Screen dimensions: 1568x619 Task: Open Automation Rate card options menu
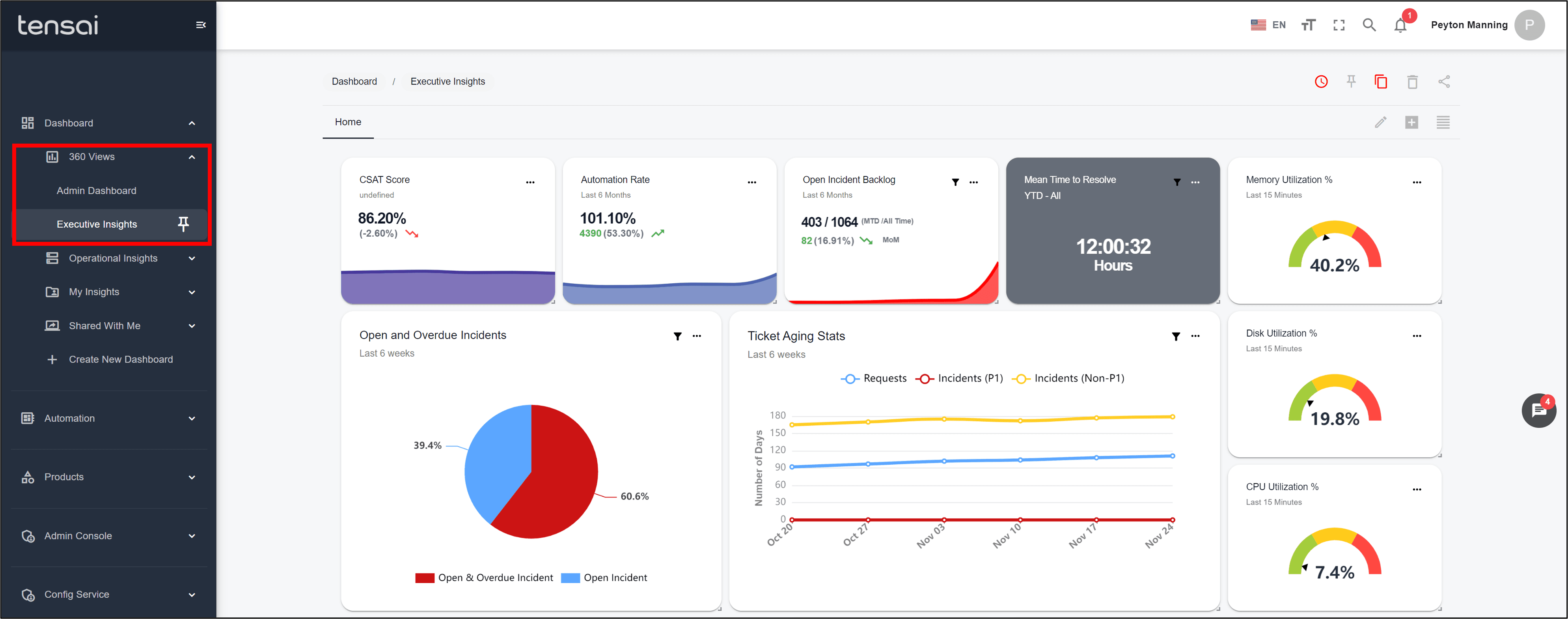click(x=752, y=182)
